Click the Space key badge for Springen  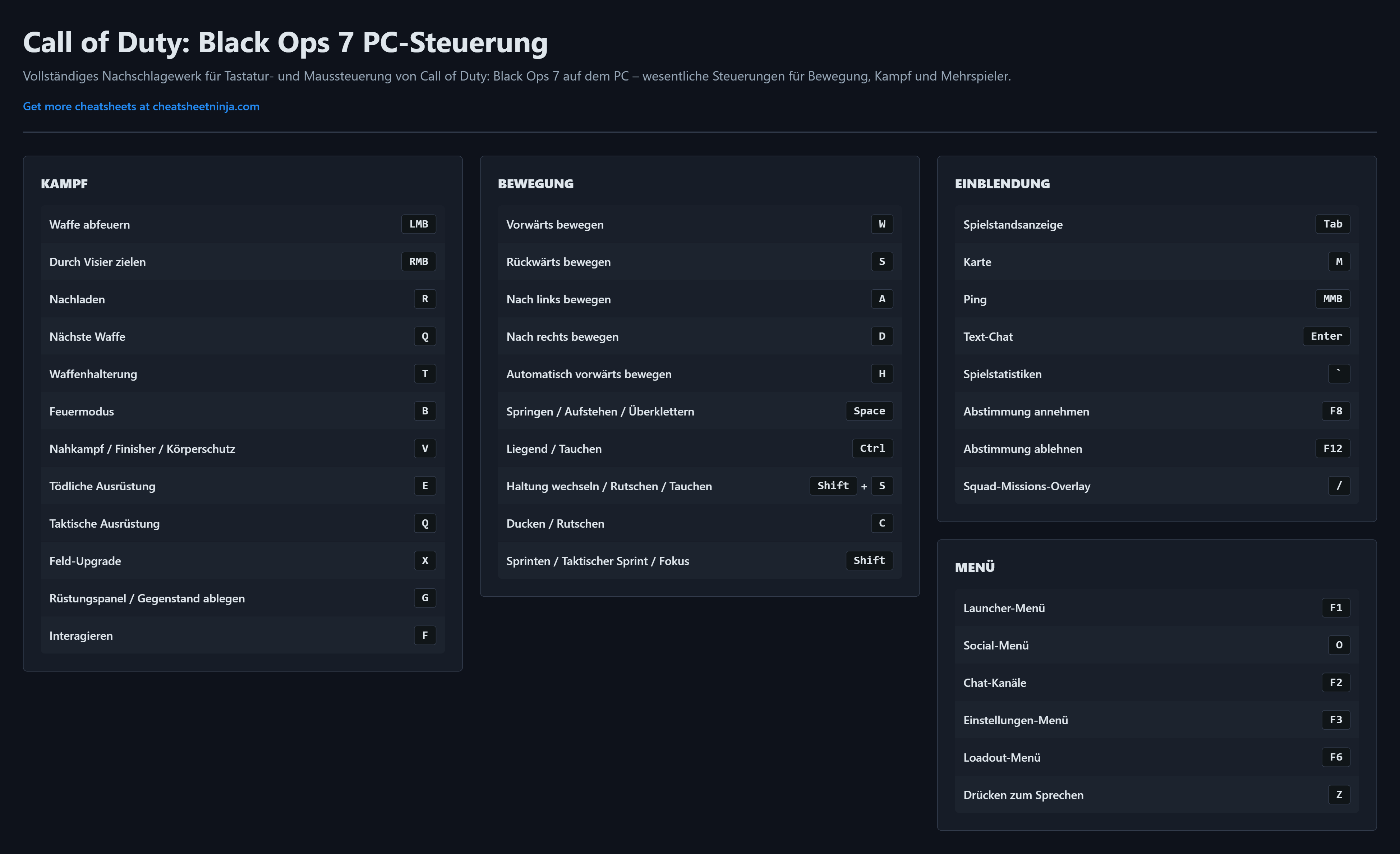[869, 411]
